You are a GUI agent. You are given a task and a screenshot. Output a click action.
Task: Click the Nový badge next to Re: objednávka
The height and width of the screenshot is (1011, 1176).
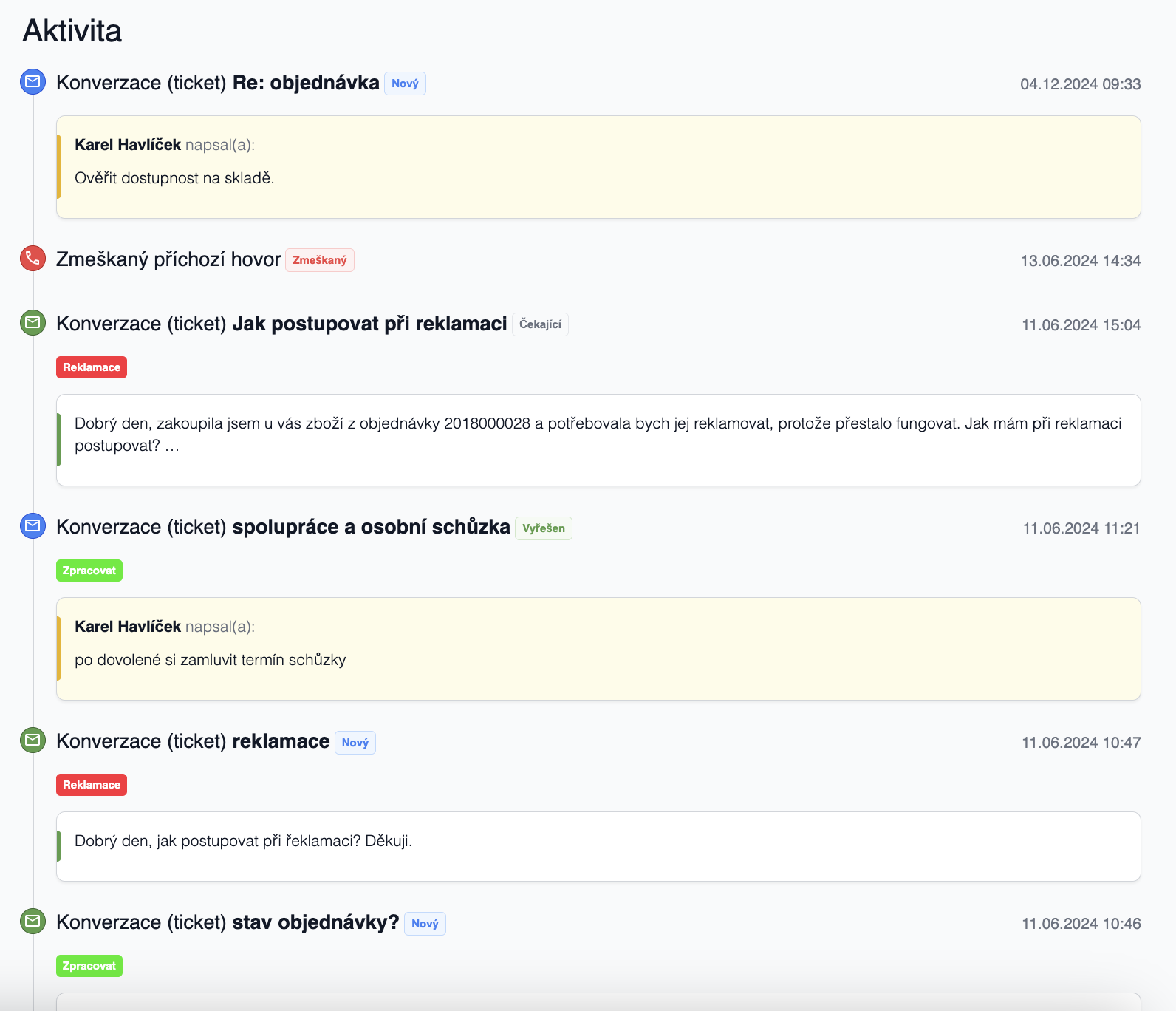coord(405,84)
